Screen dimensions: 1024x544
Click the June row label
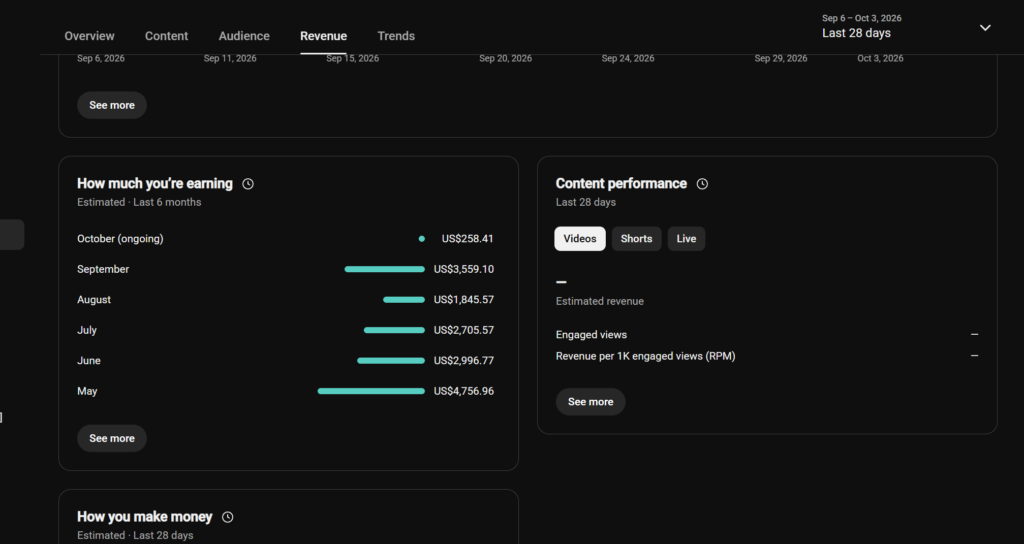point(89,360)
